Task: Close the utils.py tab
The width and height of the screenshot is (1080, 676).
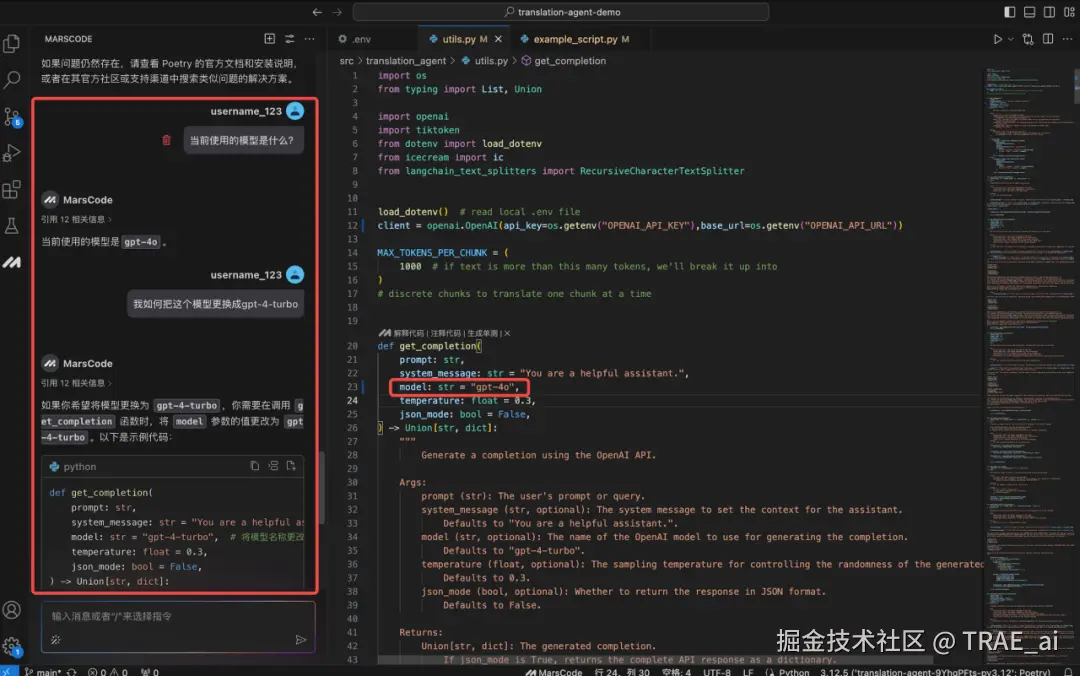Action: tap(498, 39)
